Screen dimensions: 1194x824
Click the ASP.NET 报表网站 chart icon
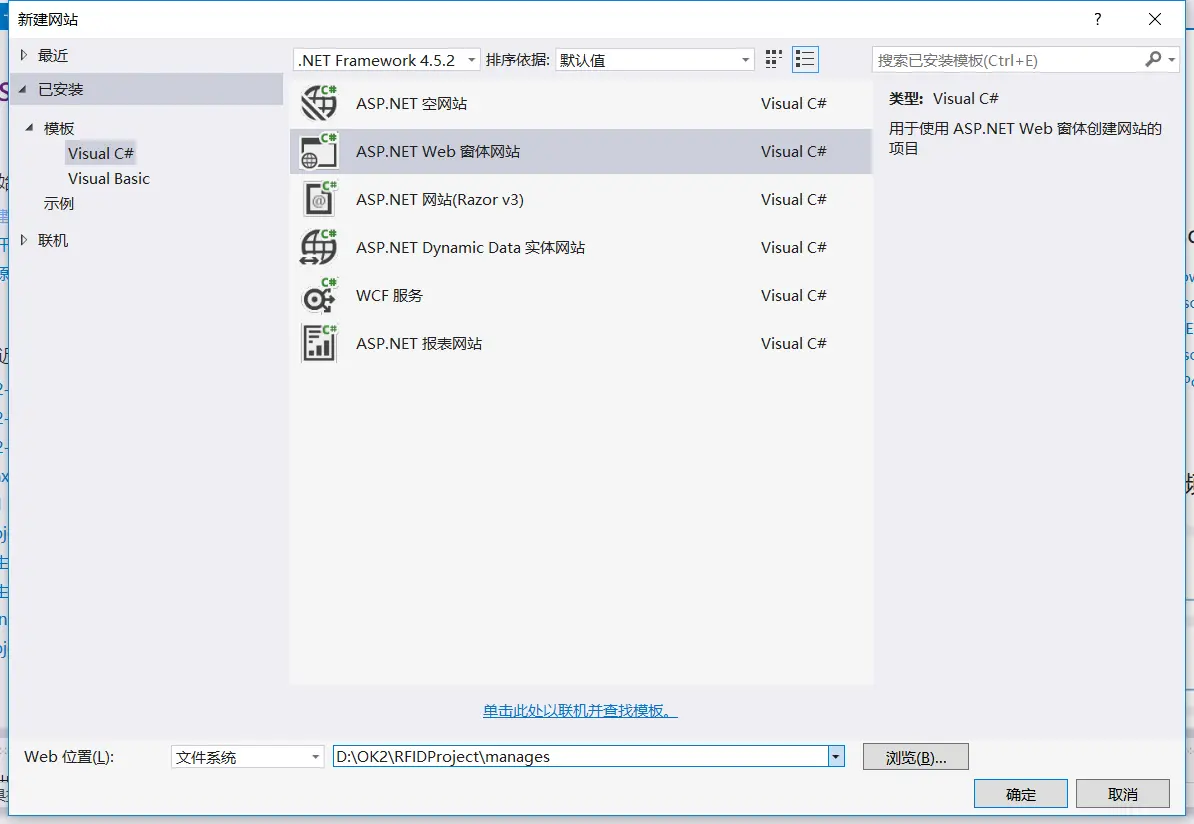(x=319, y=343)
